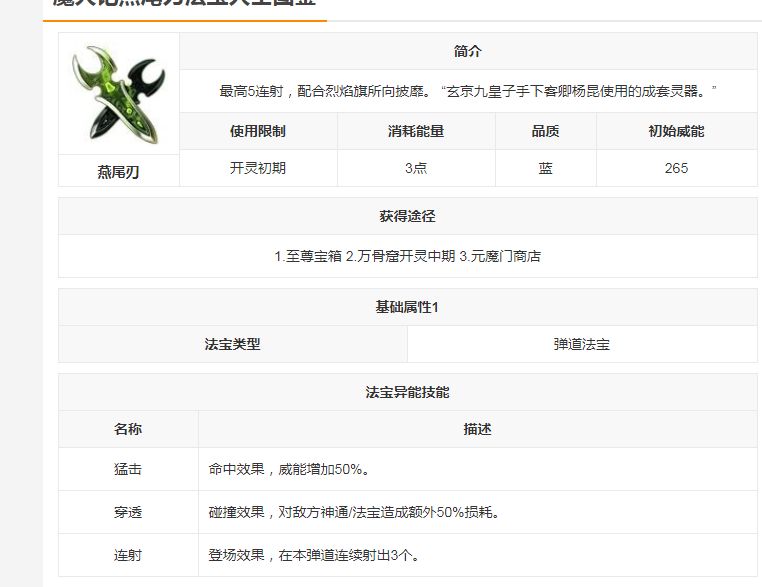Screen dimensions: 762x587
Task: Click the 法宝异能技能 section header
Action: (408, 392)
